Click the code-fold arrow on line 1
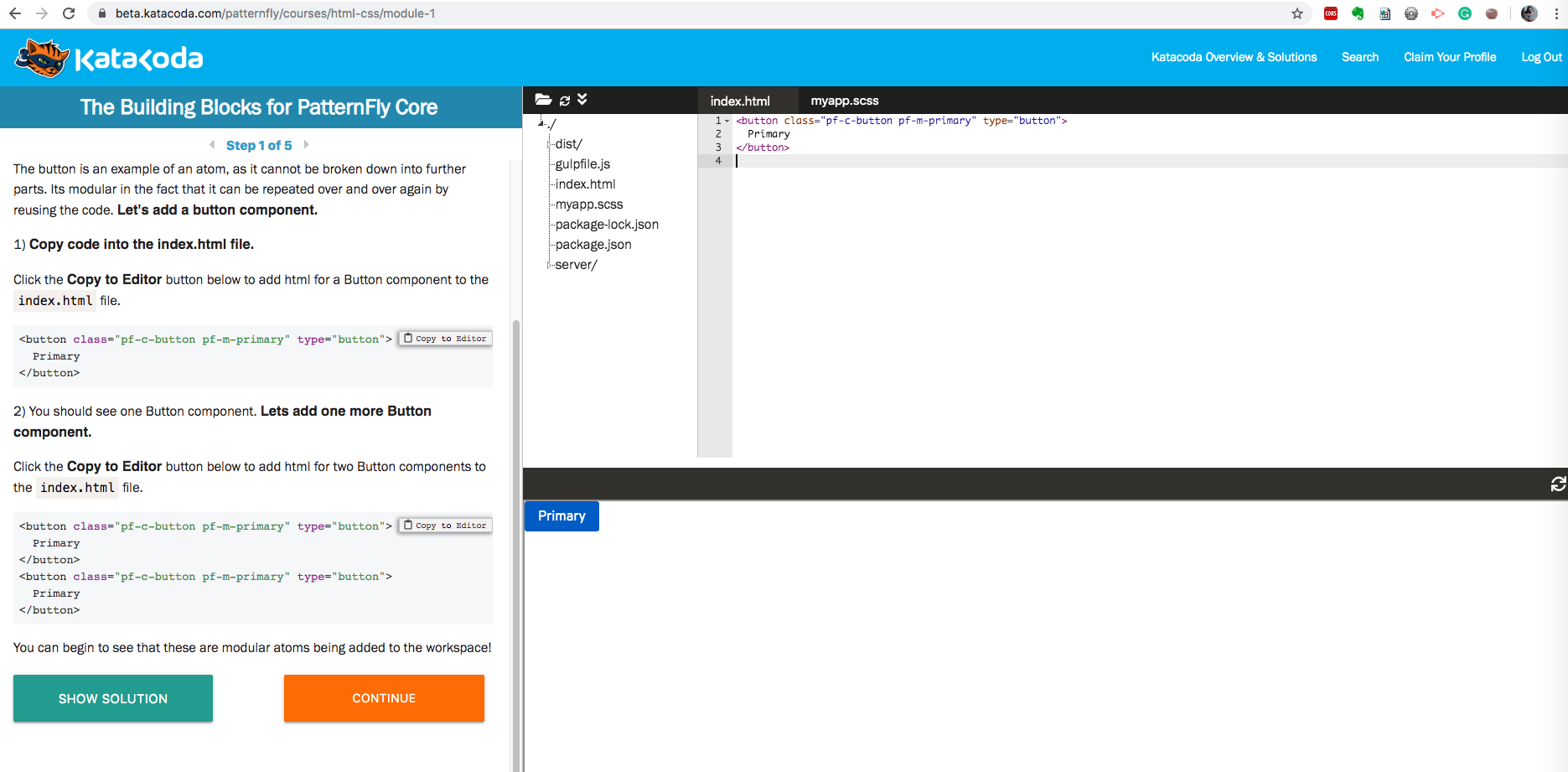 [727, 121]
